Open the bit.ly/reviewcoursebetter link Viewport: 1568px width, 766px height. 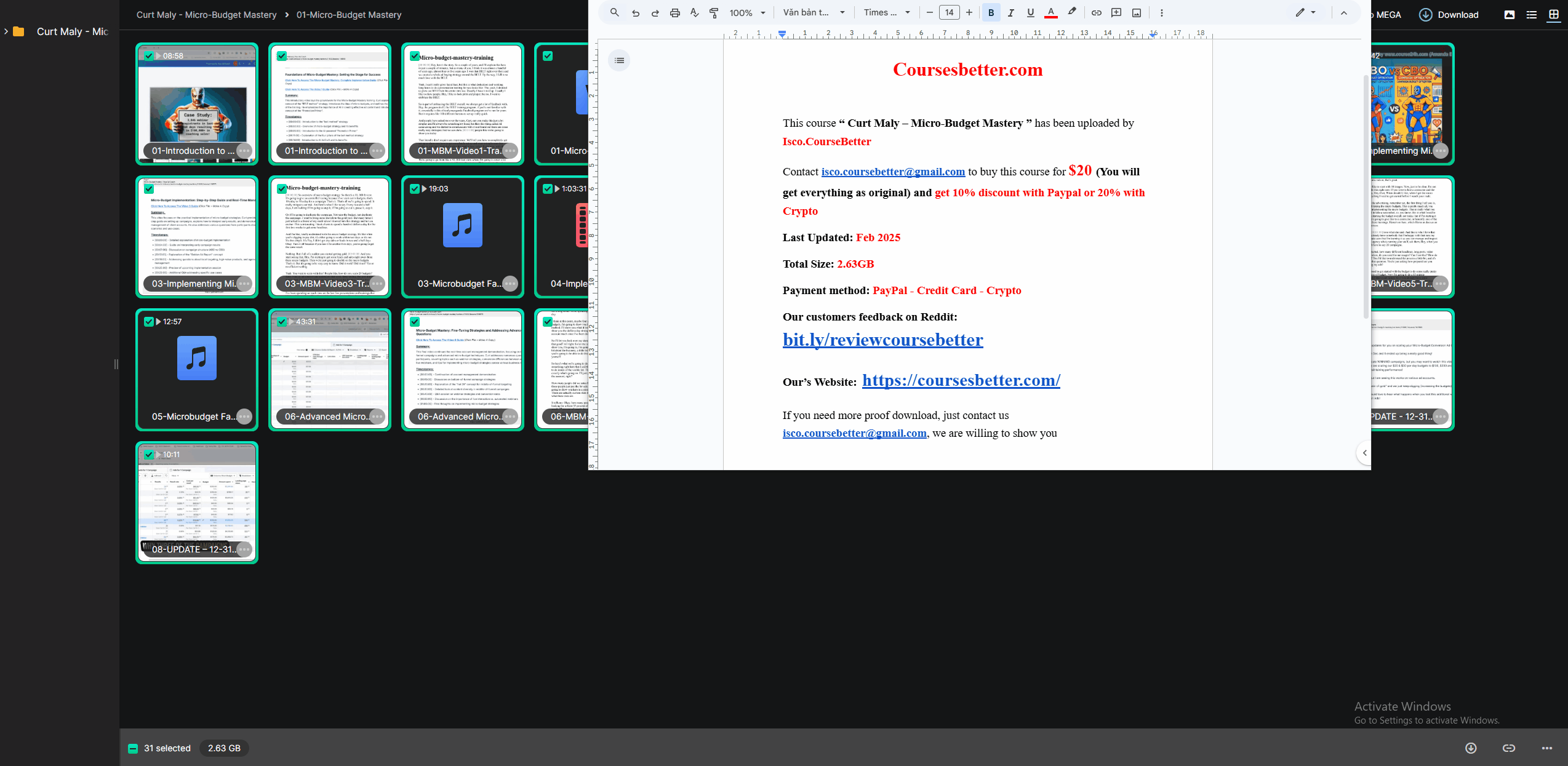coord(882,340)
